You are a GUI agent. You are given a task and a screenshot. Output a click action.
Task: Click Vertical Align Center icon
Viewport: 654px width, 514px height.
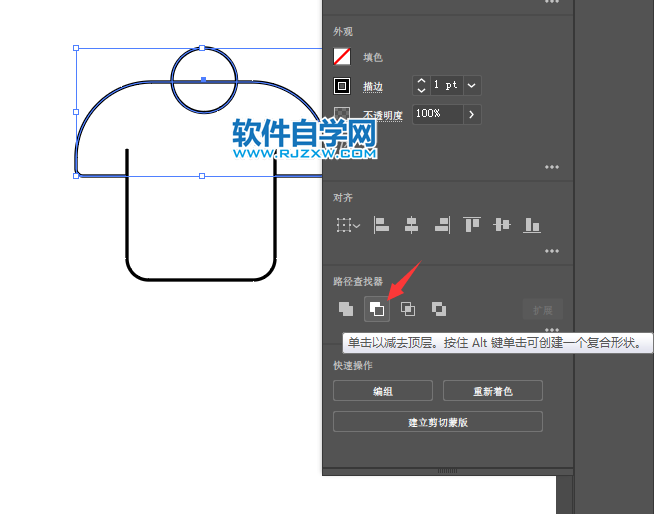point(502,225)
